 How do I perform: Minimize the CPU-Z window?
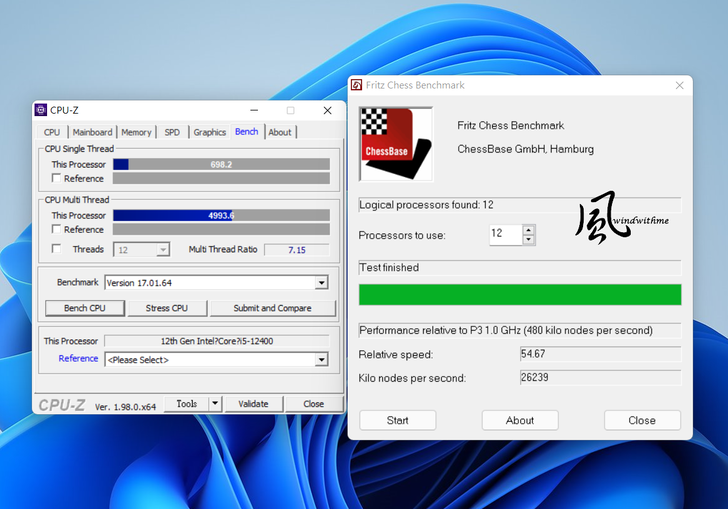coord(254,110)
